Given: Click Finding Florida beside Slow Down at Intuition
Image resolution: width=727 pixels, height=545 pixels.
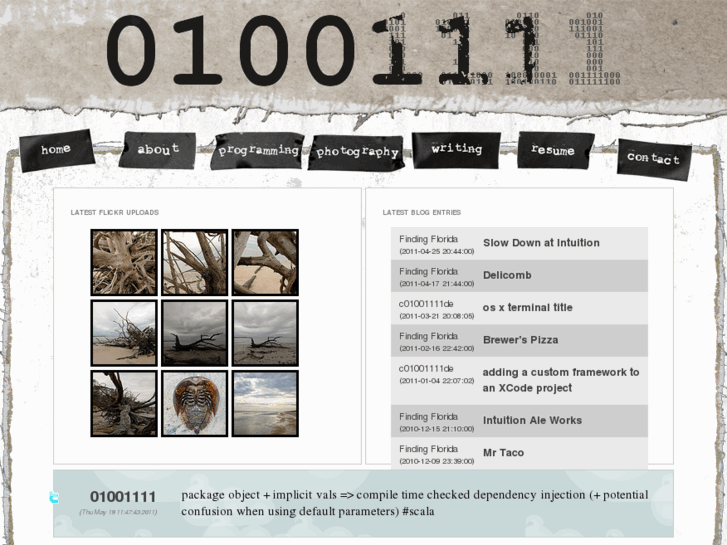Looking at the screenshot, I should pyautogui.click(x=428, y=239).
